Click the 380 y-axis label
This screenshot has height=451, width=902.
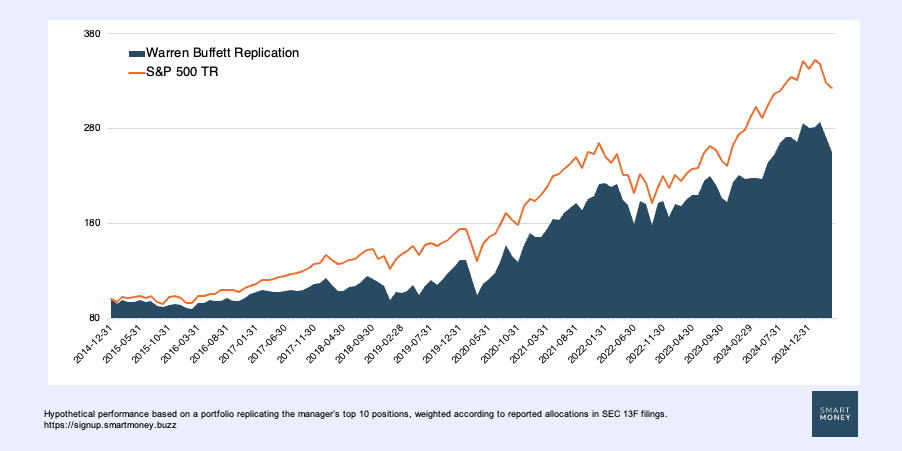[93, 33]
